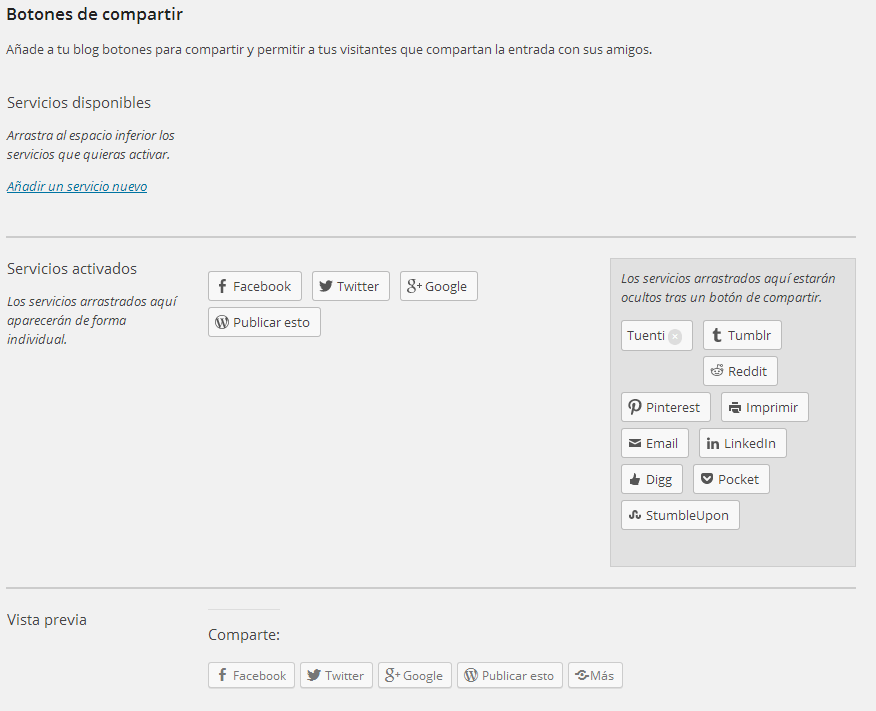876x711 pixels.
Task: Click Facebook label in Vista previa
Action: (x=259, y=676)
